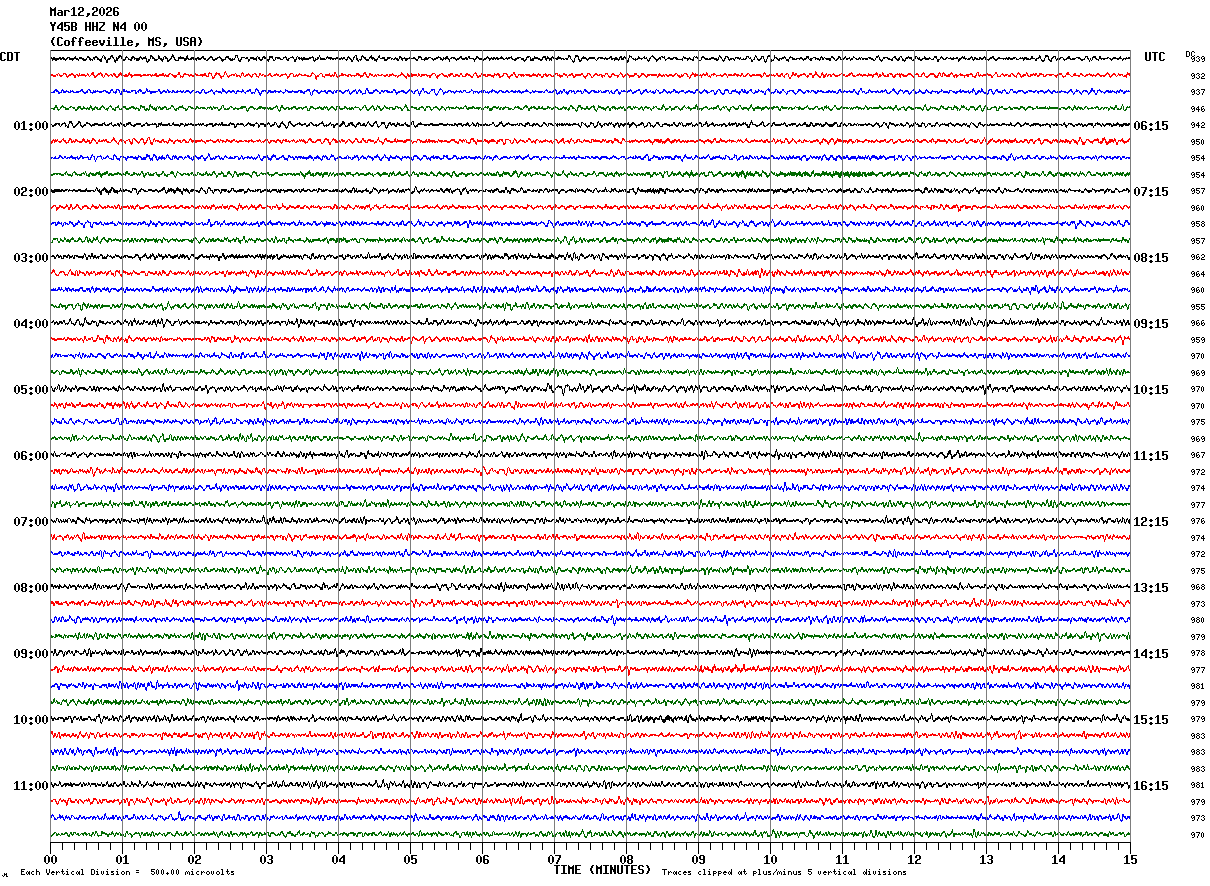Screen dimensions: 1210x886
Task: Click the 939 DC offset value
Action: 1197,59
